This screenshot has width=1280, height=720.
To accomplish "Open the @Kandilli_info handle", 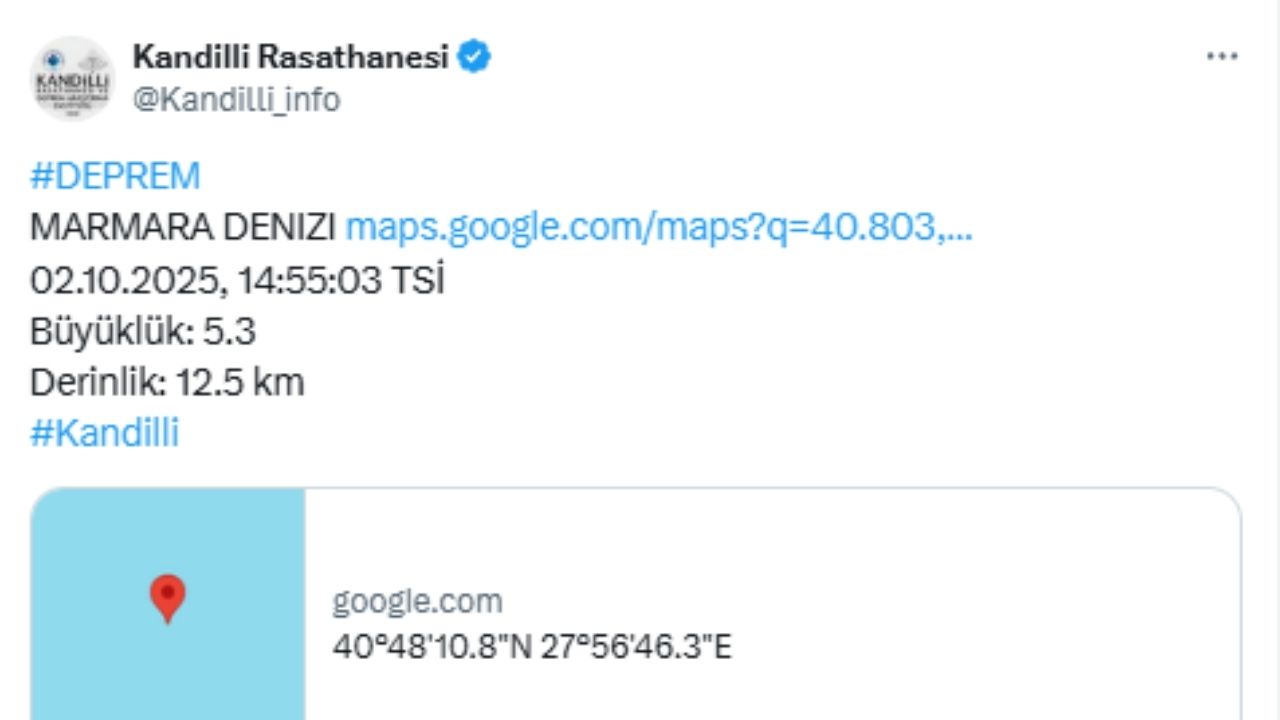I will [x=236, y=100].
